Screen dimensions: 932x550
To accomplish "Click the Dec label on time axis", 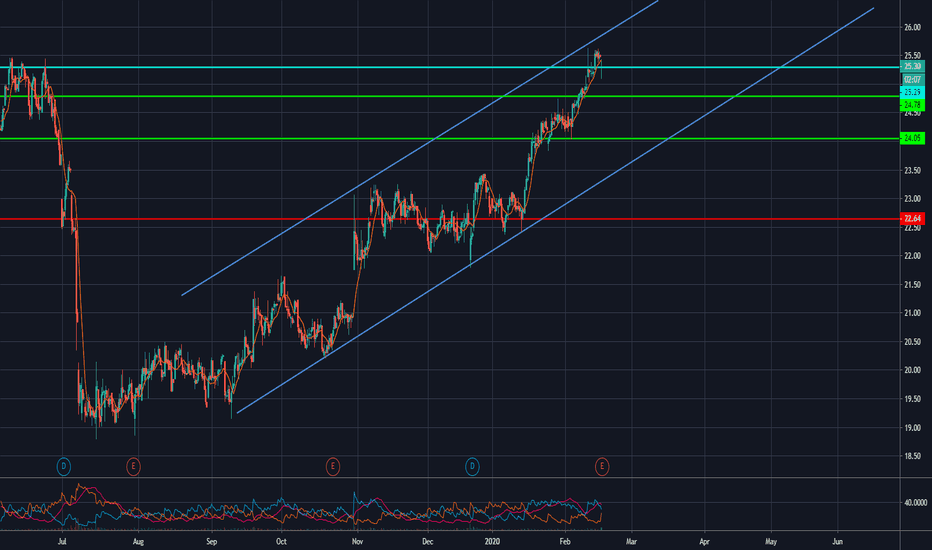I will tap(427, 542).
